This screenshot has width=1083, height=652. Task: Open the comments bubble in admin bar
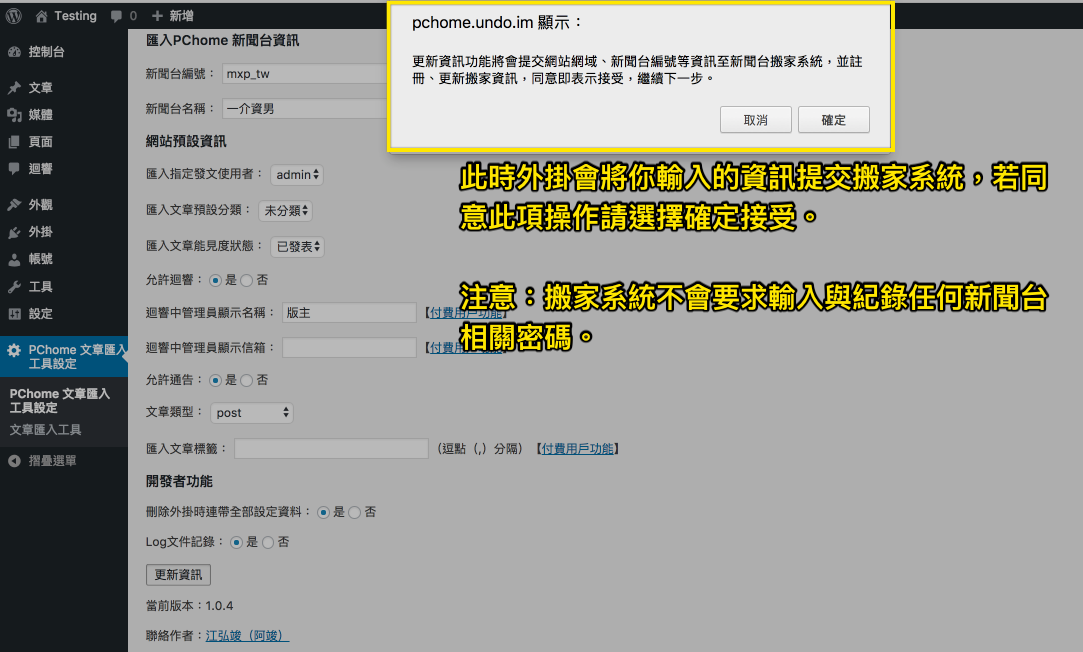tap(116, 16)
